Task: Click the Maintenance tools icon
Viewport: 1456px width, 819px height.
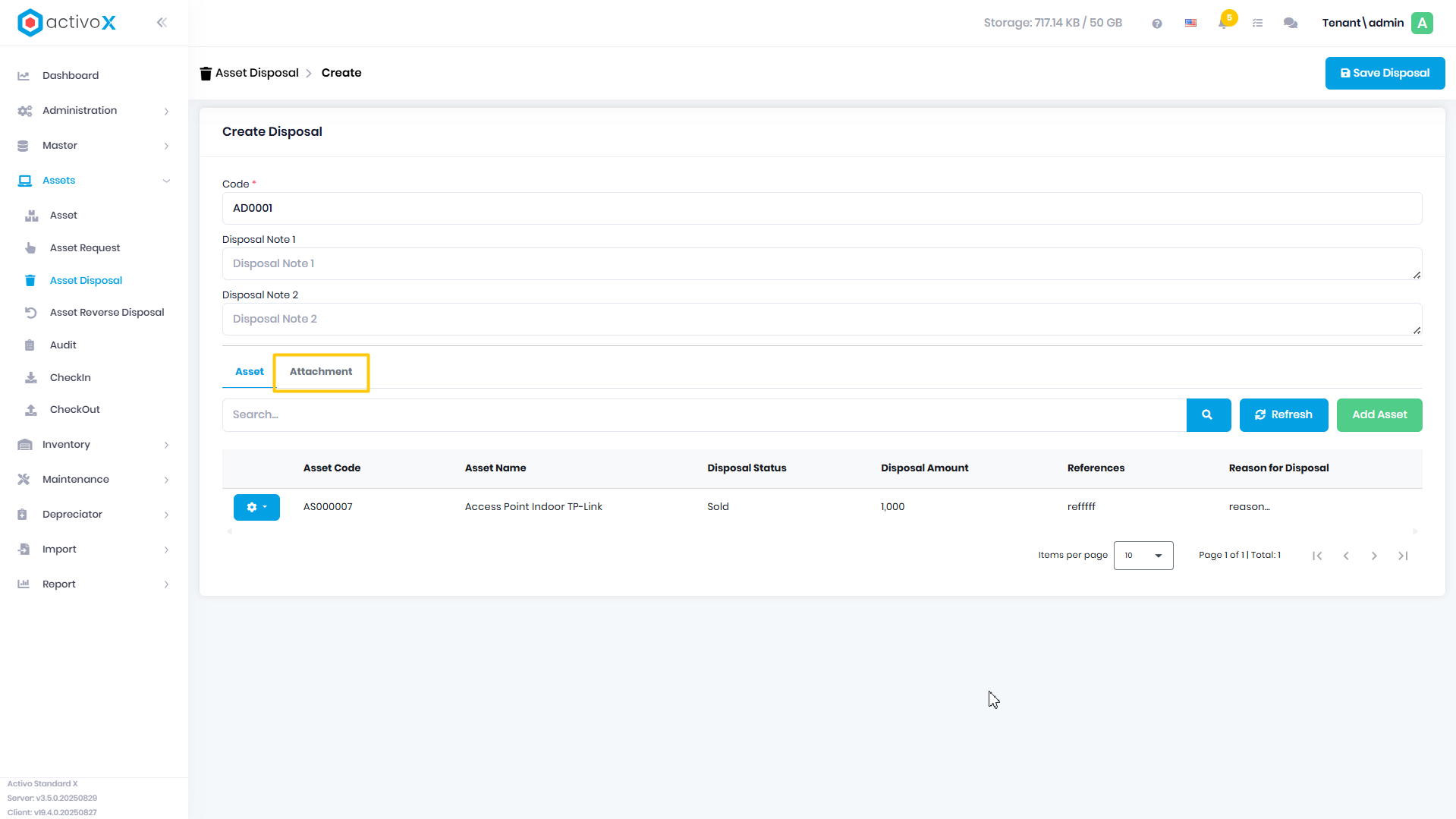Action: [x=24, y=480]
